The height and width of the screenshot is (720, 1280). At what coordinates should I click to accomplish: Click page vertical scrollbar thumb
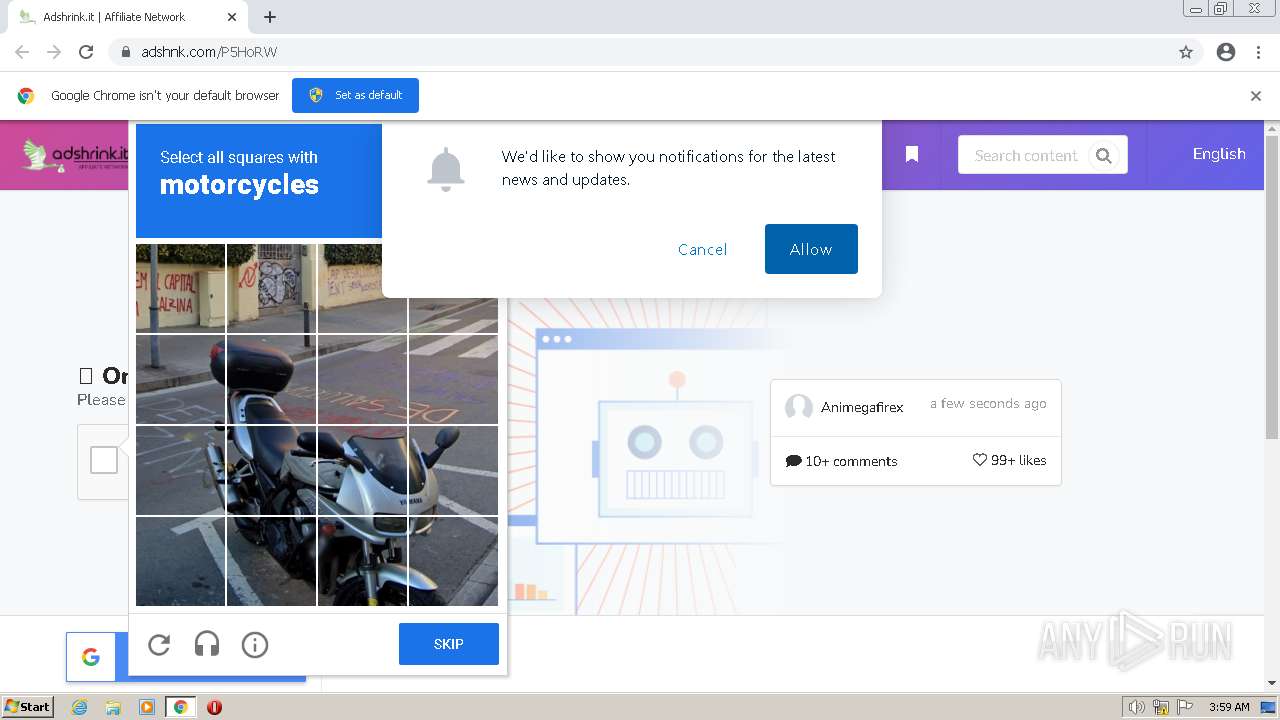1272,288
